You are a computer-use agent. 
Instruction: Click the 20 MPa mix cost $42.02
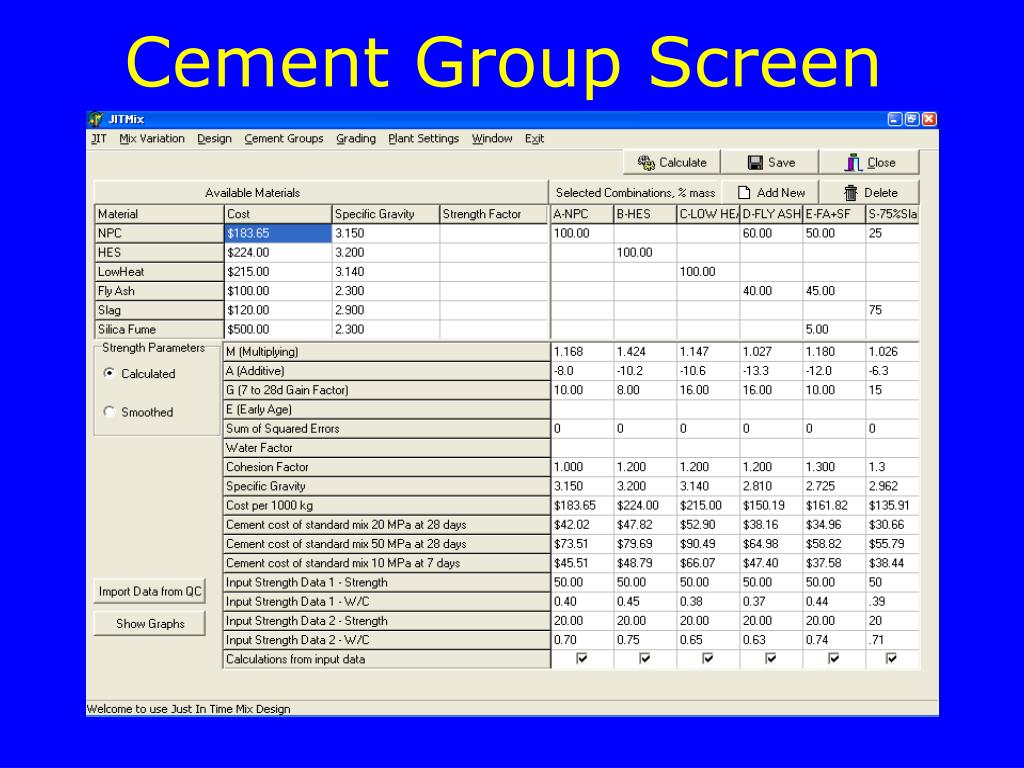[x=582, y=524]
